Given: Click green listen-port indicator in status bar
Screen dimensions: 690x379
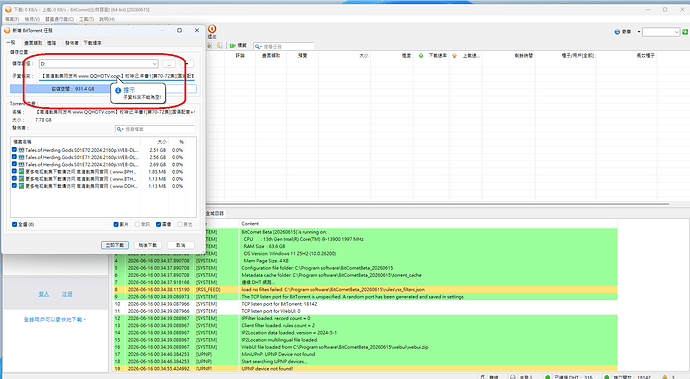Looking at the screenshot, I should coord(606,377).
